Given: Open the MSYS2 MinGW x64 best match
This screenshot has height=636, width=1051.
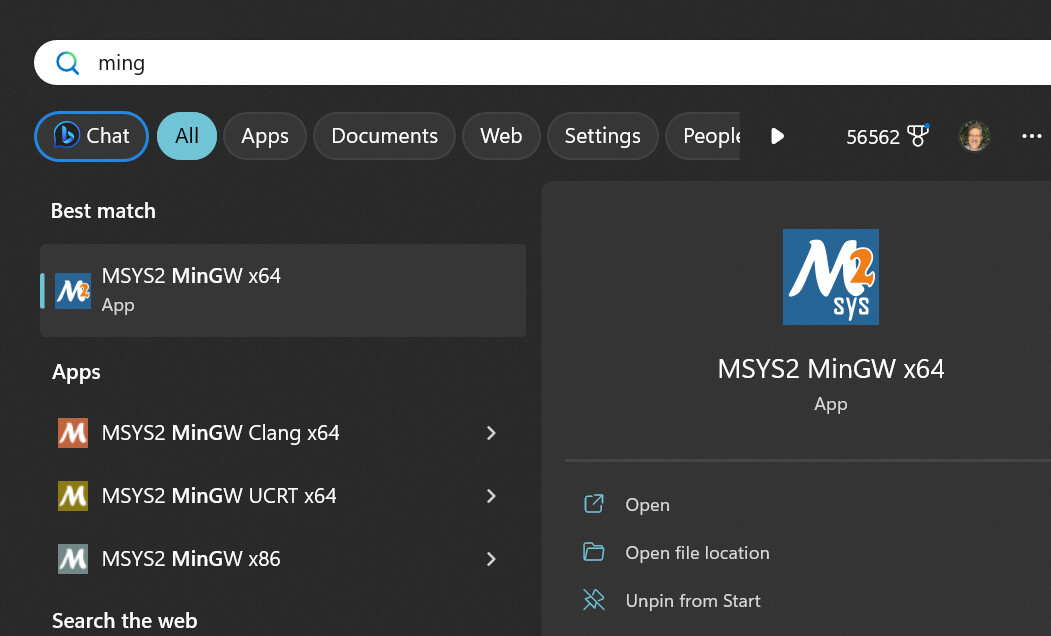Looking at the screenshot, I should 283,290.
